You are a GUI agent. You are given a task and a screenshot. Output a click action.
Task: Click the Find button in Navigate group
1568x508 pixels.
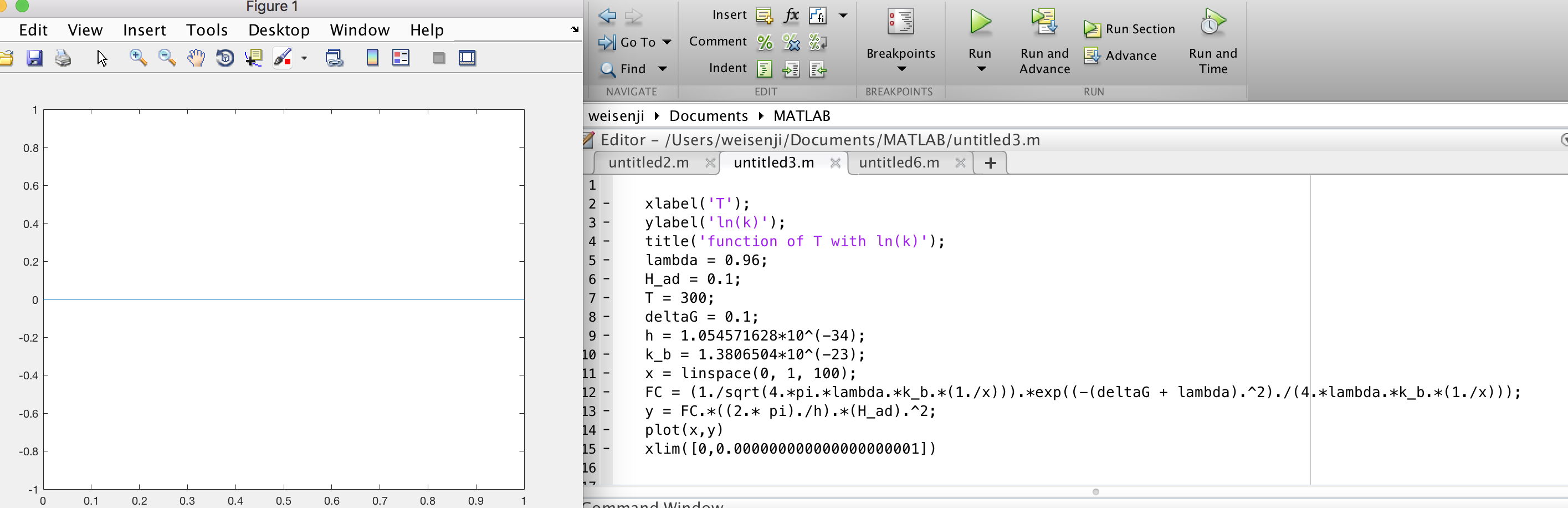(623, 69)
